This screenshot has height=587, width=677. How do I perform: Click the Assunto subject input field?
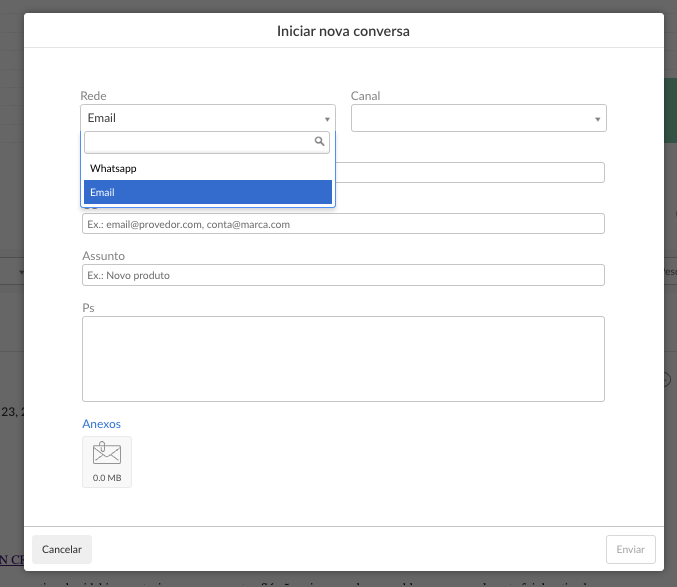343,275
